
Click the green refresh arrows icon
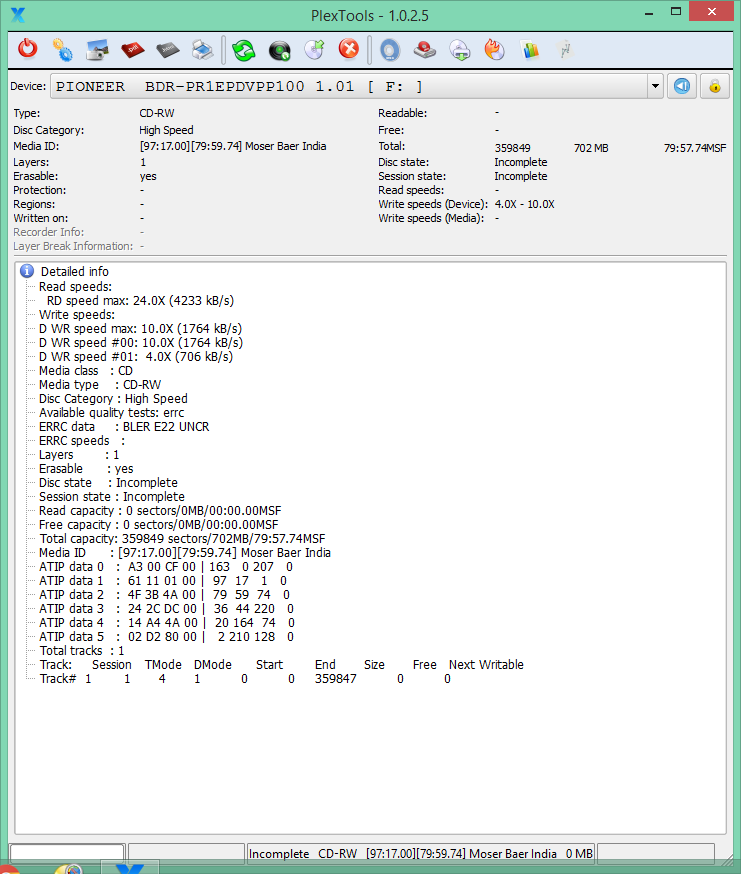coord(244,50)
